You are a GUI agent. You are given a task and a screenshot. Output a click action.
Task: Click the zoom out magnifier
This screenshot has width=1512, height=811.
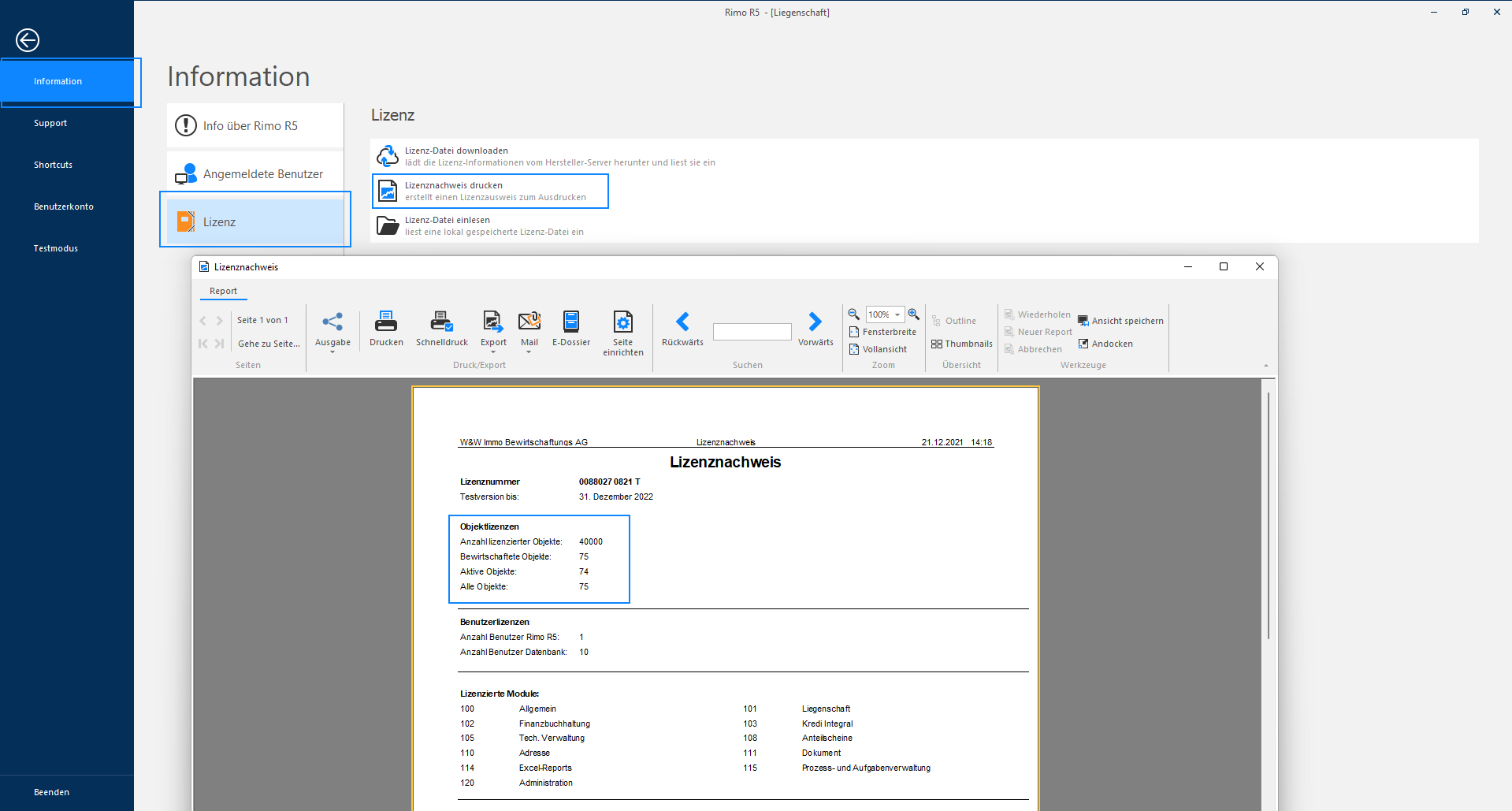(853, 314)
